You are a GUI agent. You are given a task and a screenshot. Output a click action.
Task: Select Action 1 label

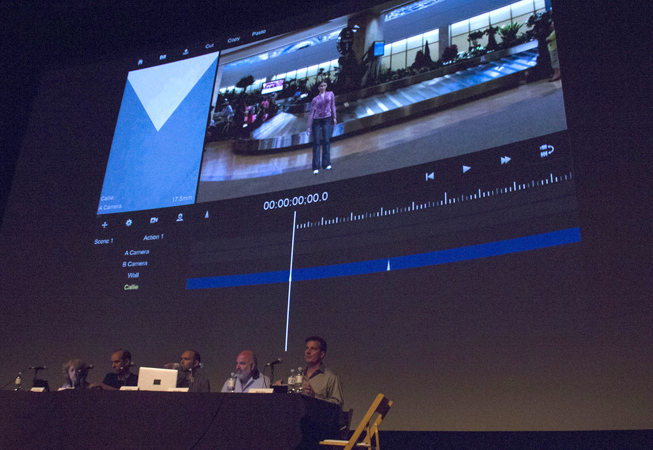click(x=154, y=237)
